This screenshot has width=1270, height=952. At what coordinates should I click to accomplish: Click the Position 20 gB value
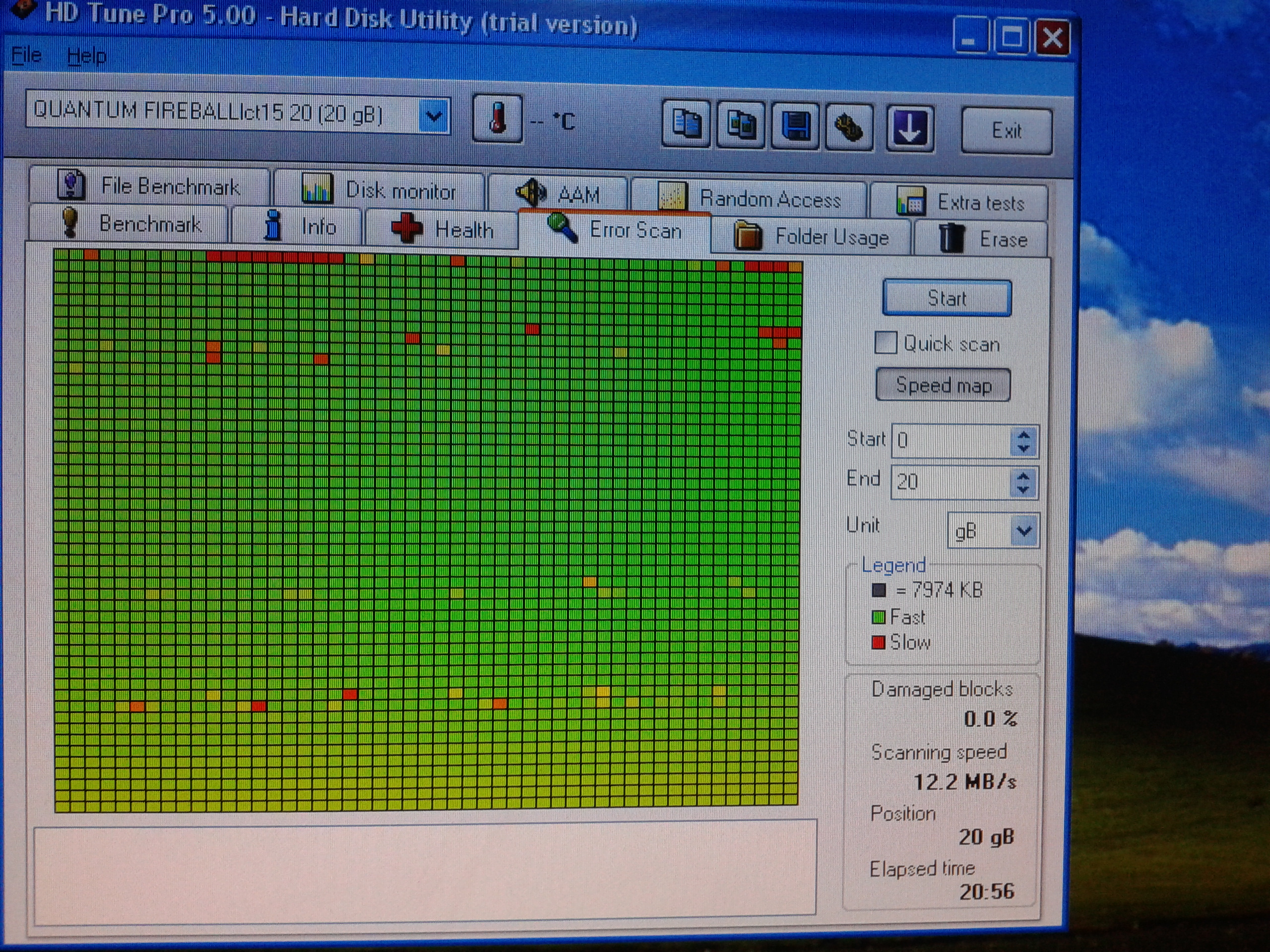986,837
